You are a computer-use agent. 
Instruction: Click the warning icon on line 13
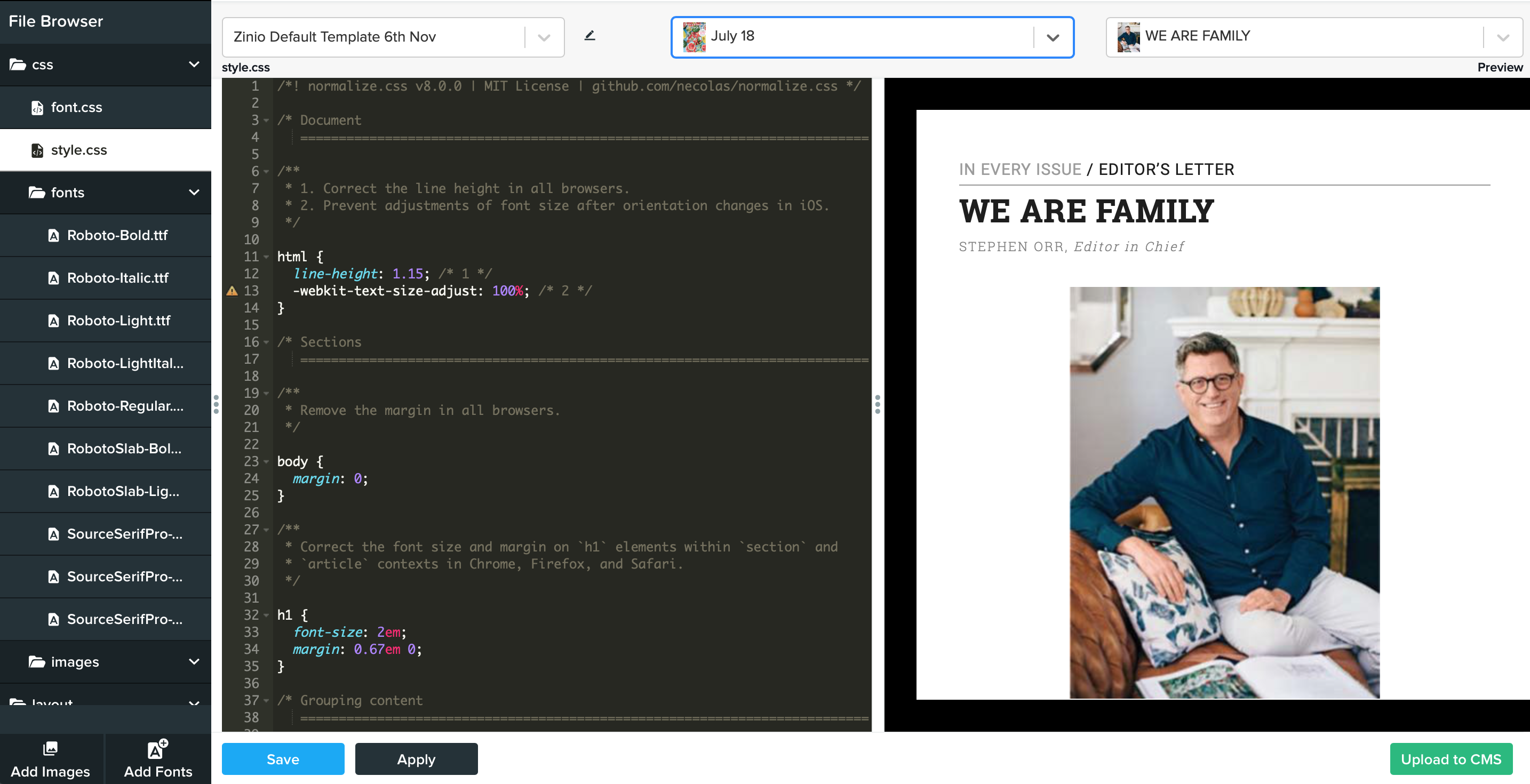(232, 291)
